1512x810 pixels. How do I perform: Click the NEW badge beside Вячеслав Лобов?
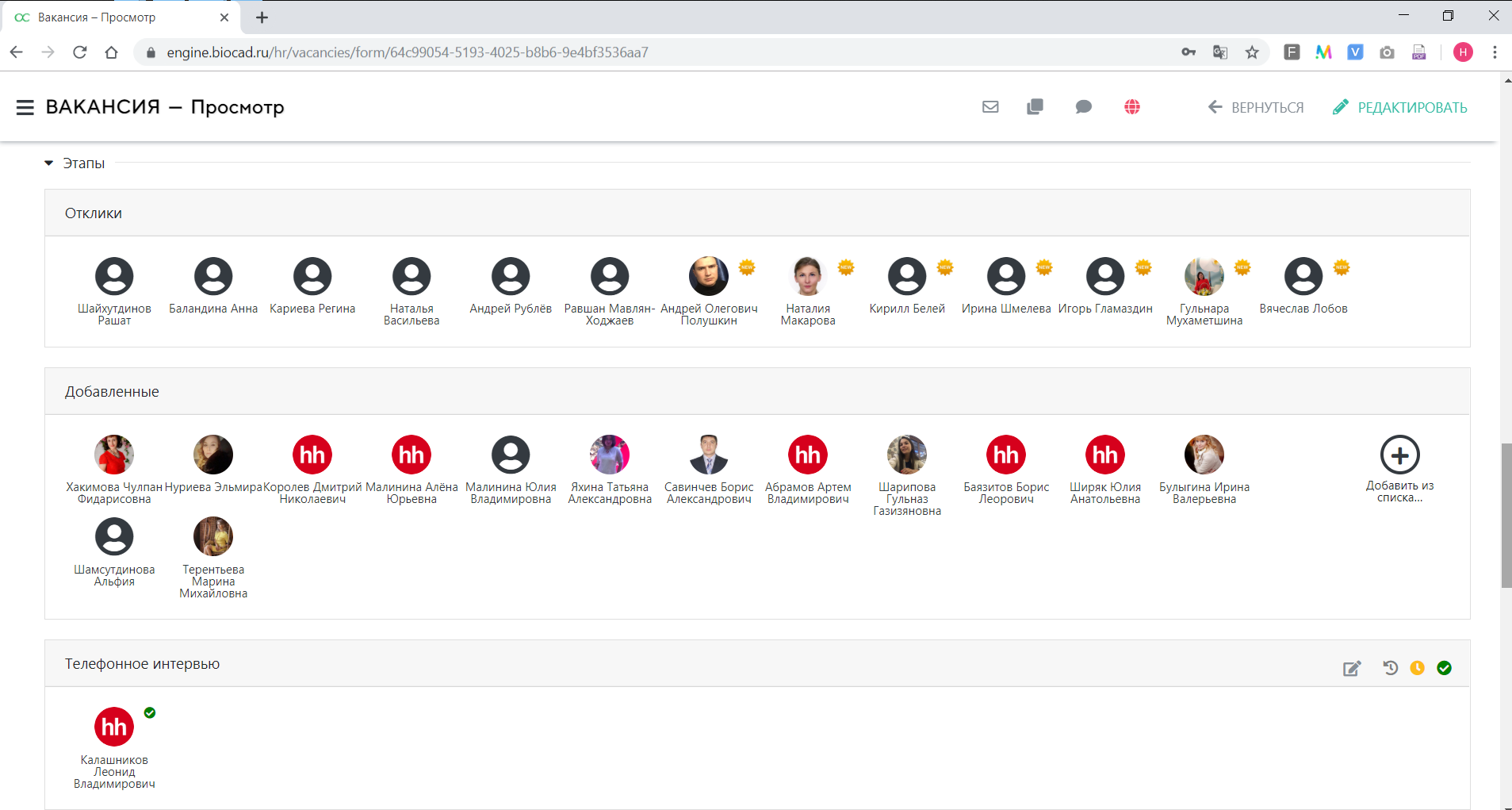pos(1342,267)
